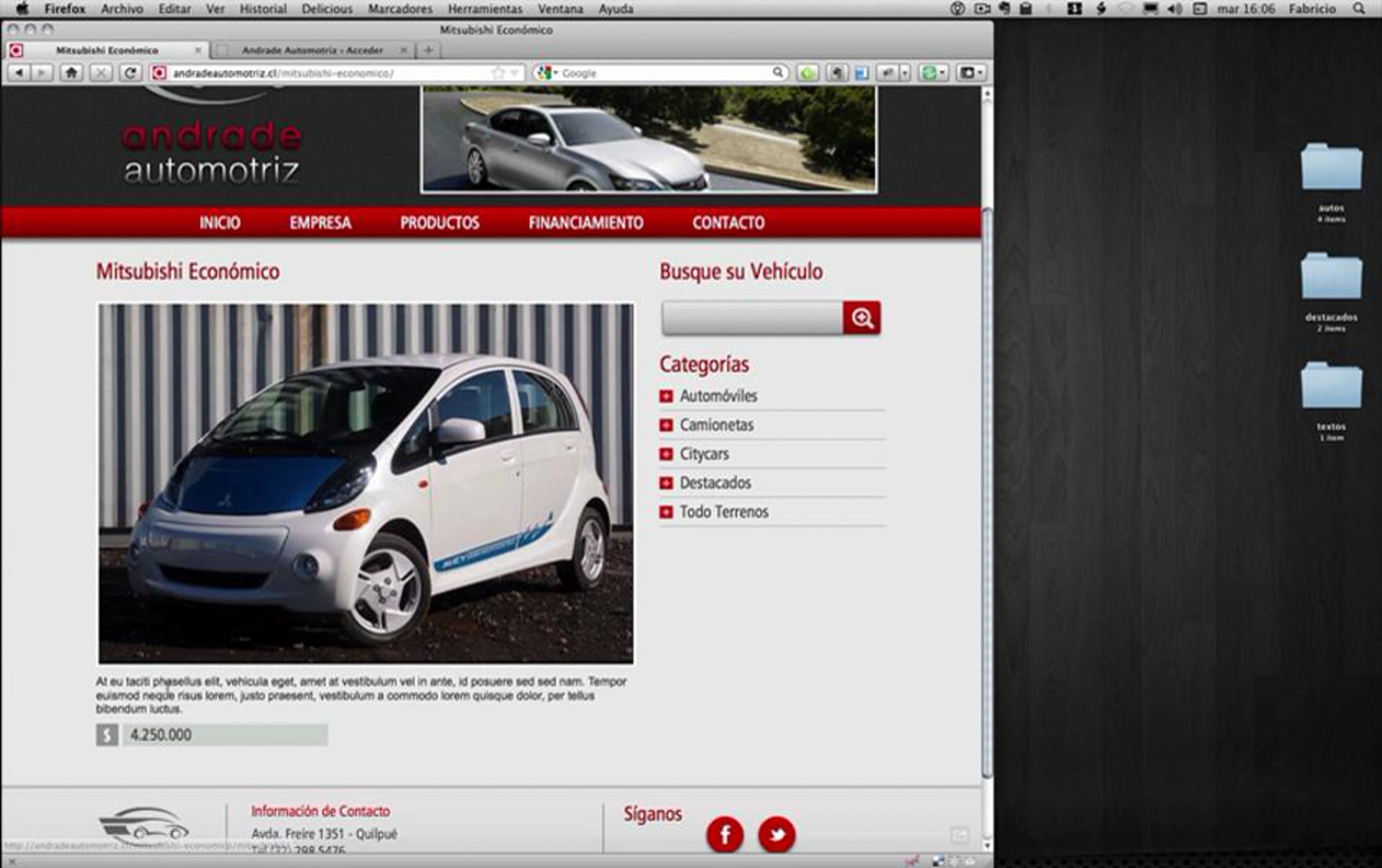Open the FINANCIAMIENTO nav link
Viewport: 1382px width, 868px height.
(586, 223)
